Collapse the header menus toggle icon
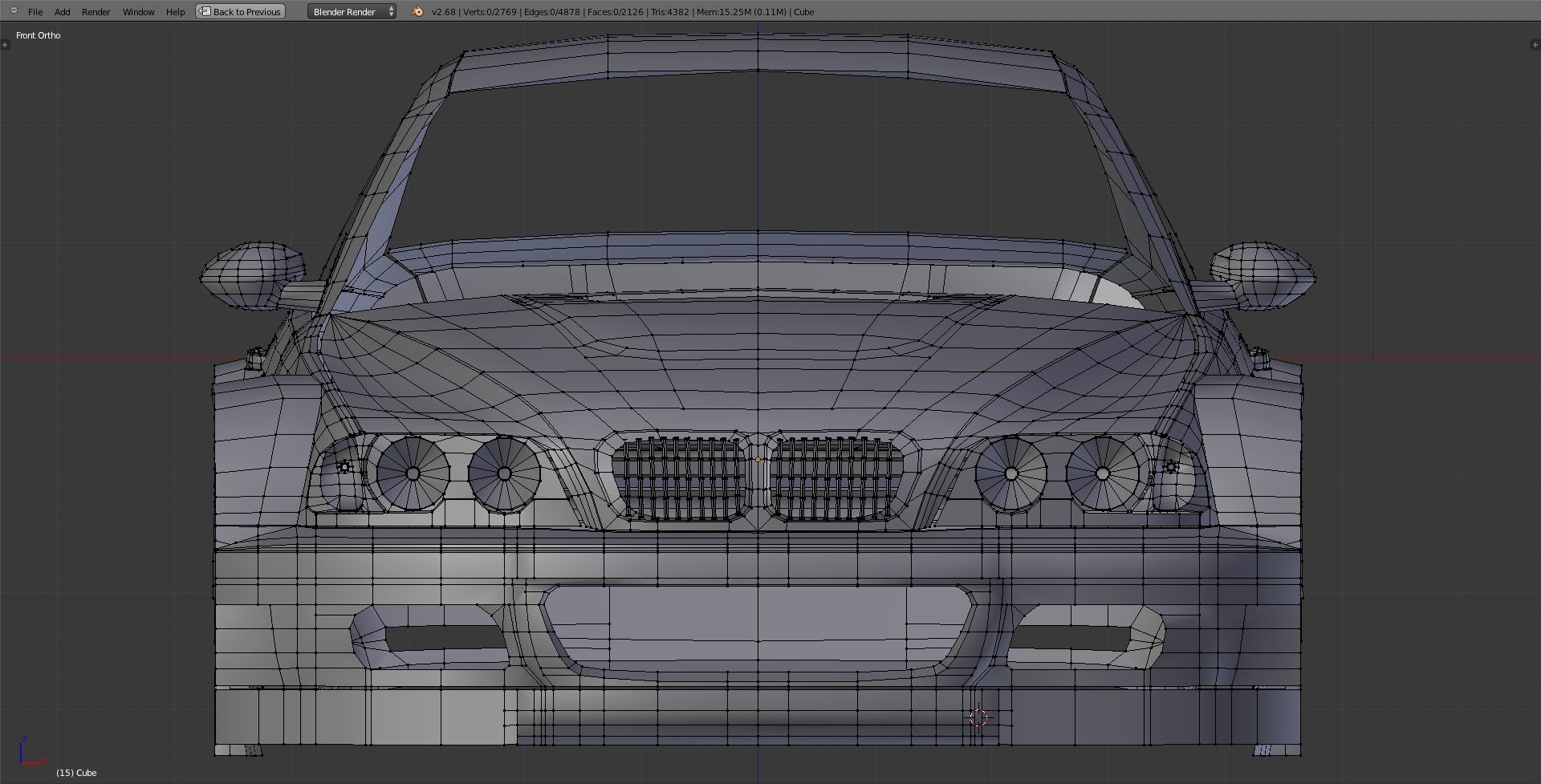Viewport: 1541px width, 784px height. 14,10
